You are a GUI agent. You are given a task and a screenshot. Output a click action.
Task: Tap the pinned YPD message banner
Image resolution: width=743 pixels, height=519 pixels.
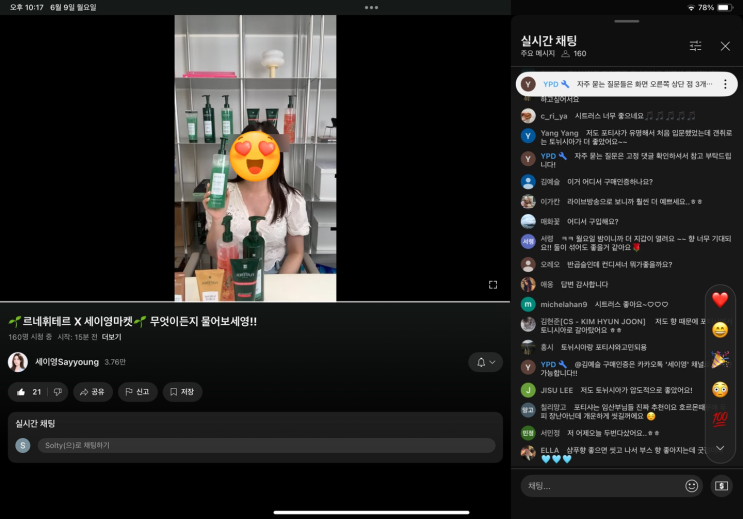(626, 84)
